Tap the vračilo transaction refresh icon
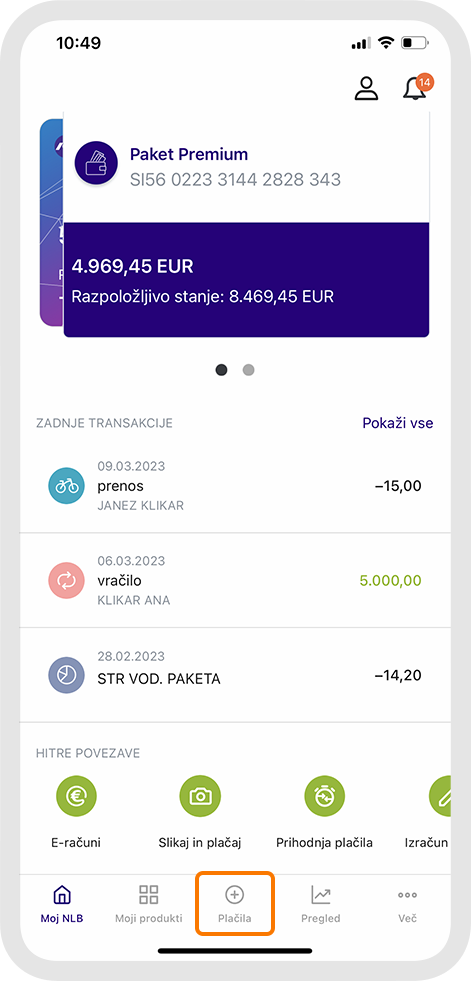This screenshot has height=981, width=471. (x=66, y=581)
